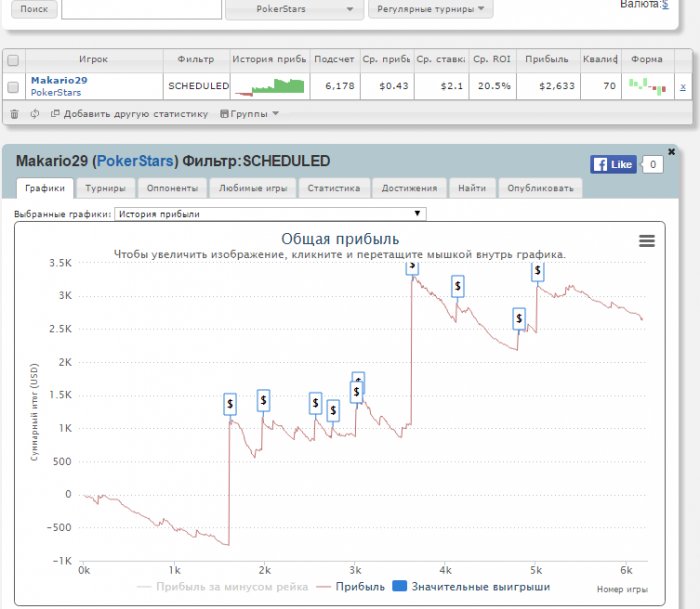This screenshot has width=700, height=609.
Task: Click the 20.5% ROI value
Action: click(494, 86)
